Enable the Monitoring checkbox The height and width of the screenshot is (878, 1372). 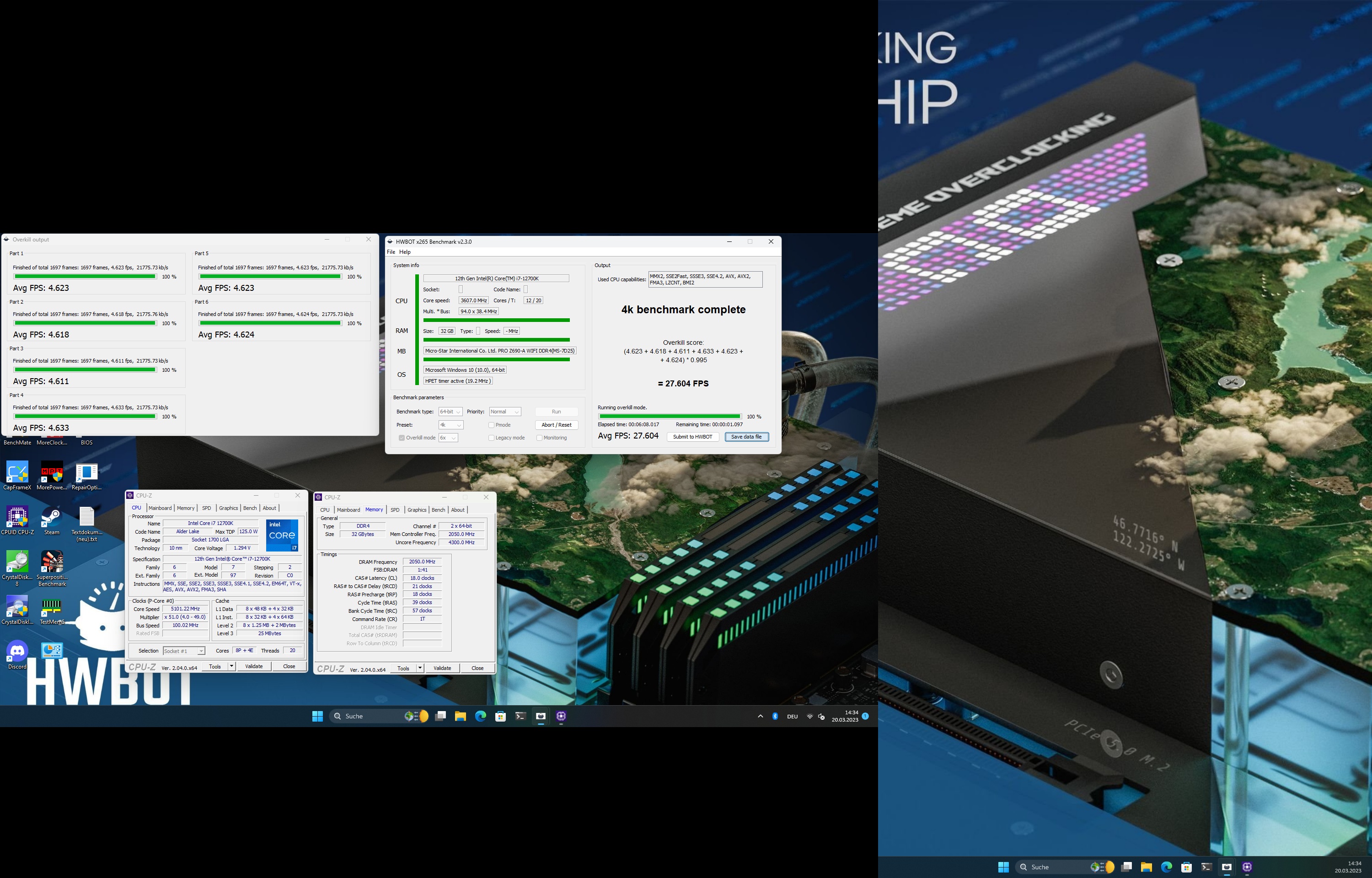[539, 438]
